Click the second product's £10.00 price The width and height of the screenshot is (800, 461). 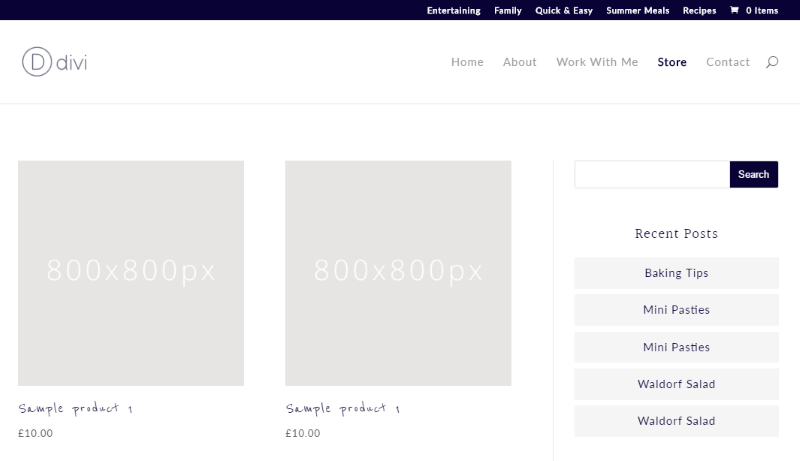(x=303, y=433)
